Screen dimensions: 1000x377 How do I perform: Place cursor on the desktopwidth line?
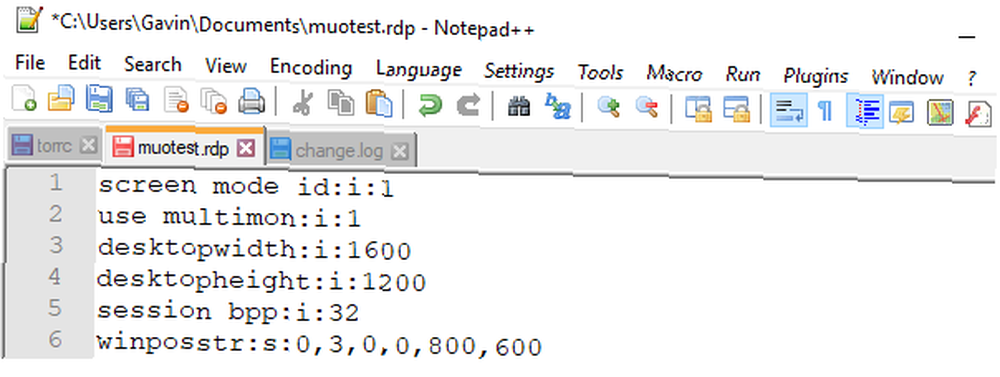(254, 250)
